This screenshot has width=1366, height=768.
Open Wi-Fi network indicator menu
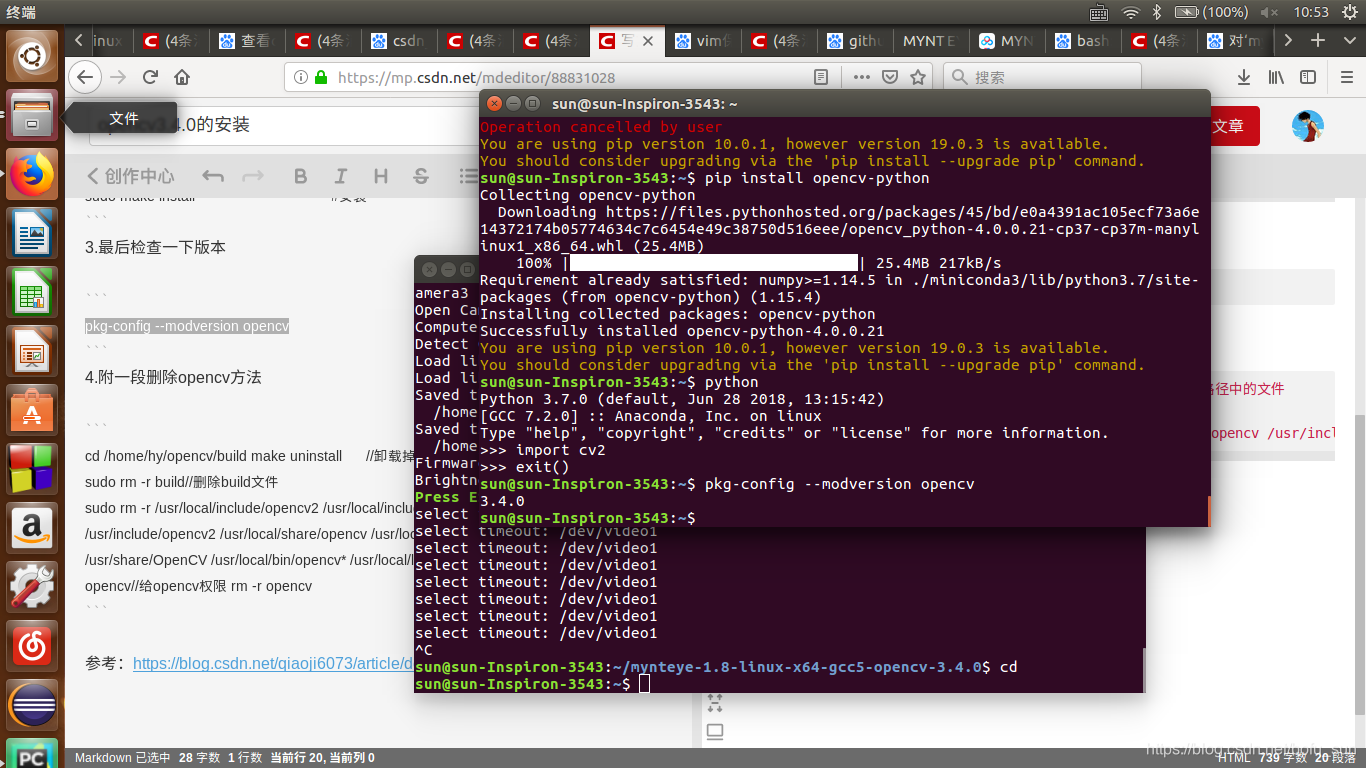(1130, 12)
